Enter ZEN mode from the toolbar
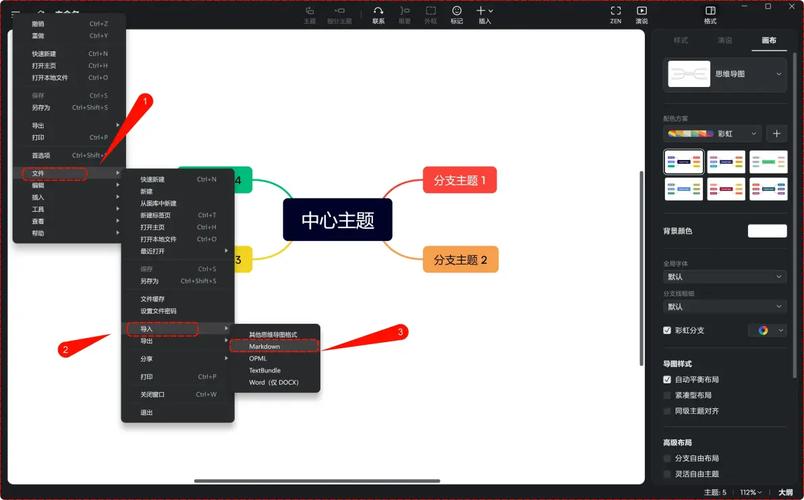This screenshot has width=804, height=500. click(x=616, y=11)
